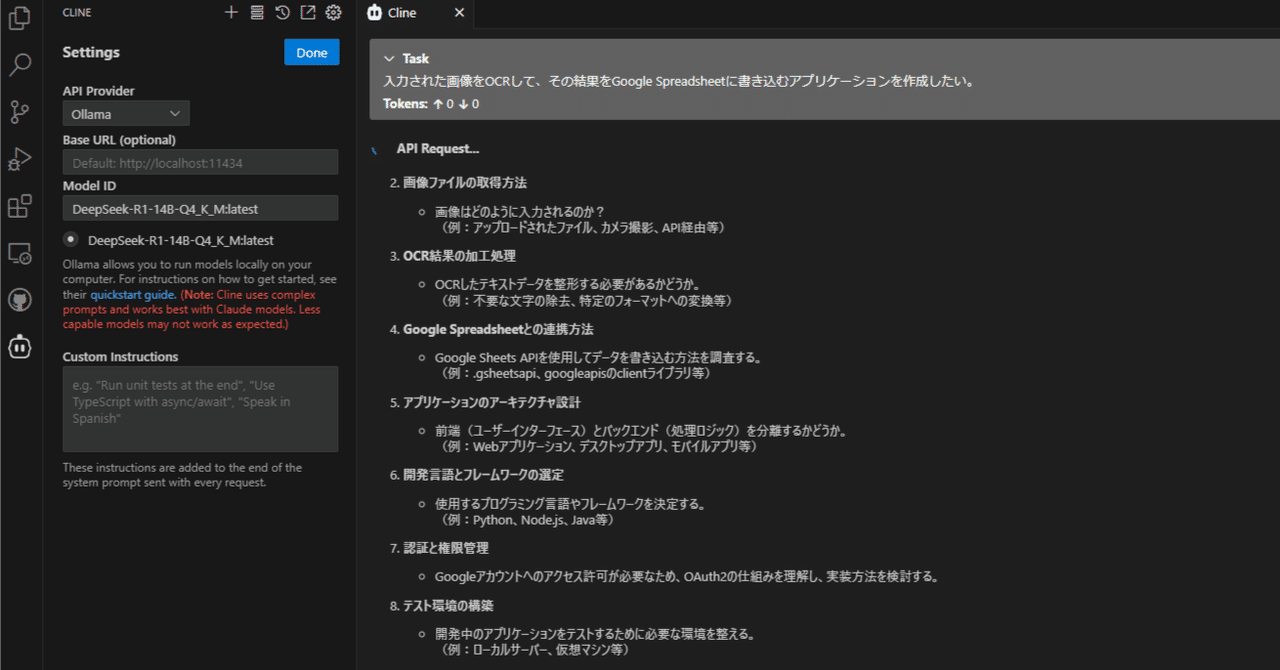Click heading '7. 認証と権限管理'
The height and width of the screenshot is (670, 1280).
pos(440,548)
